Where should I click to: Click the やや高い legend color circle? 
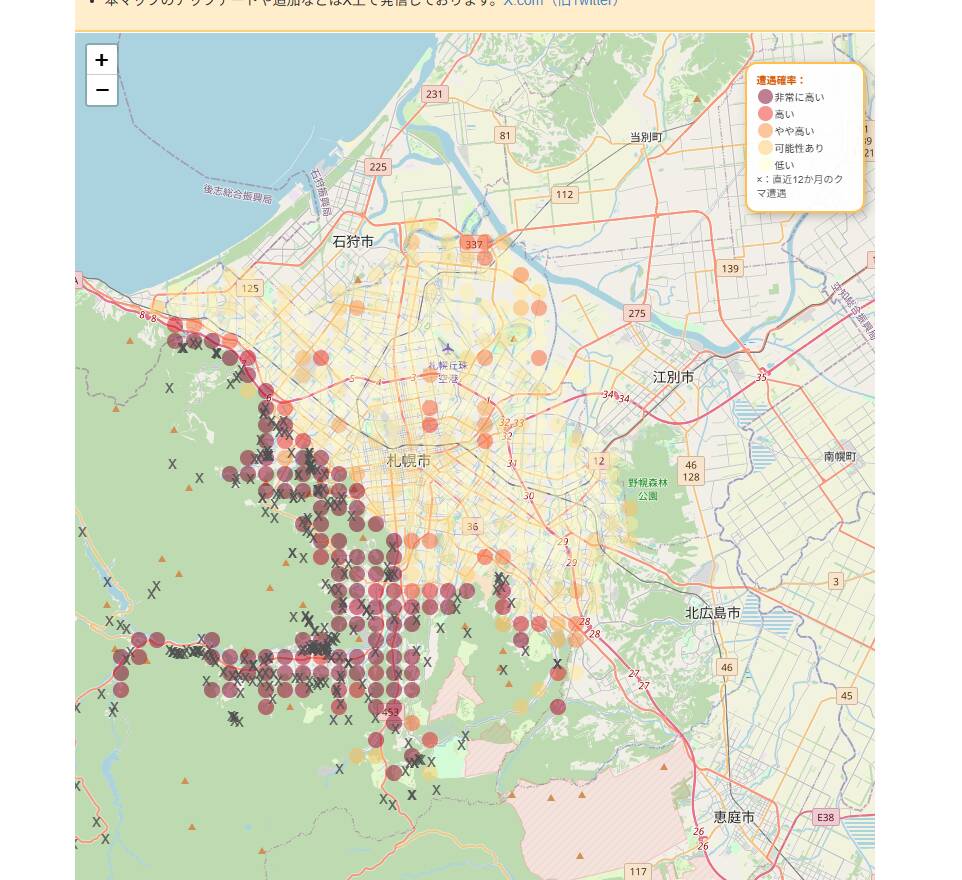(x=765, y=131)
